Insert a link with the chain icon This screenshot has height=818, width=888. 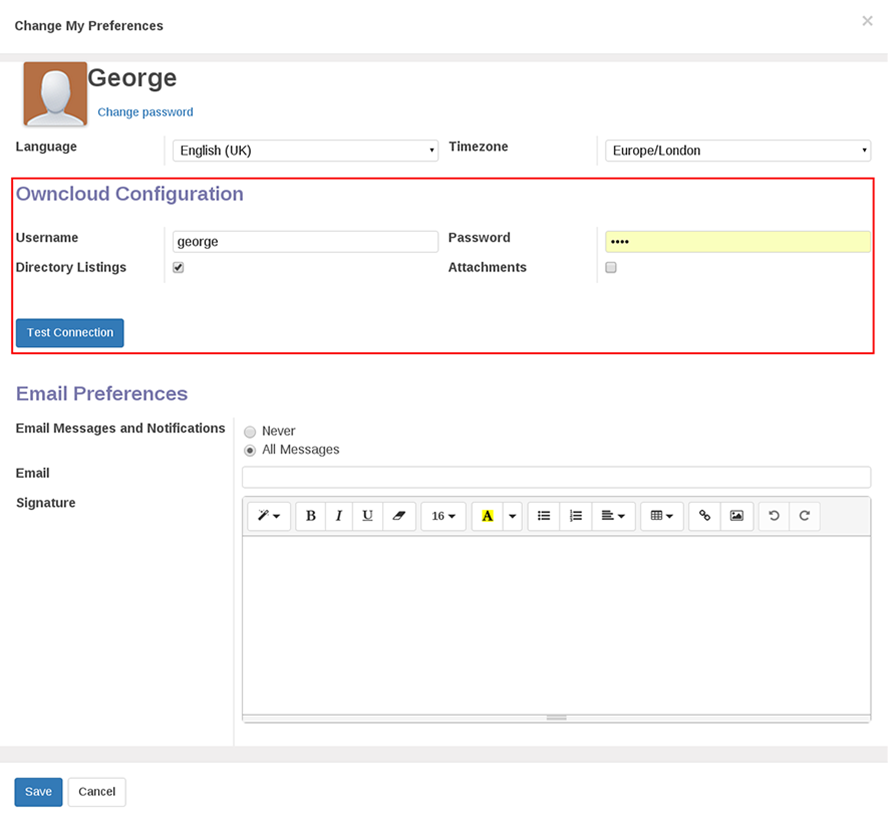point(705,516)
